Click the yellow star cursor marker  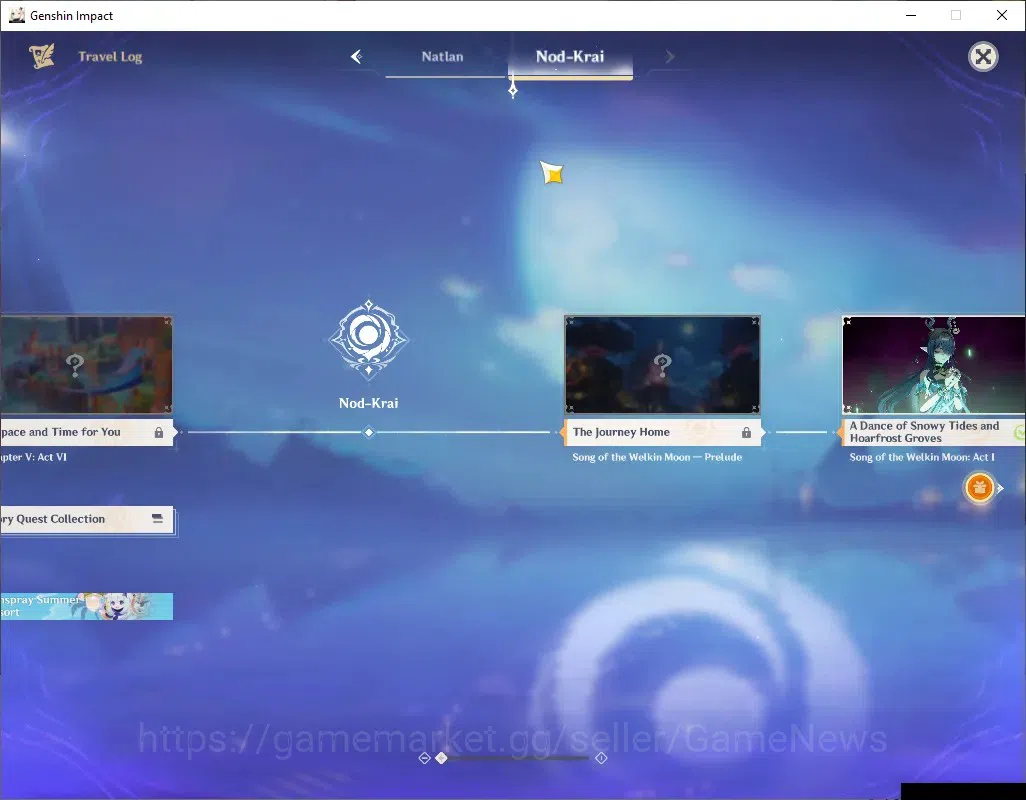(552, 173)
